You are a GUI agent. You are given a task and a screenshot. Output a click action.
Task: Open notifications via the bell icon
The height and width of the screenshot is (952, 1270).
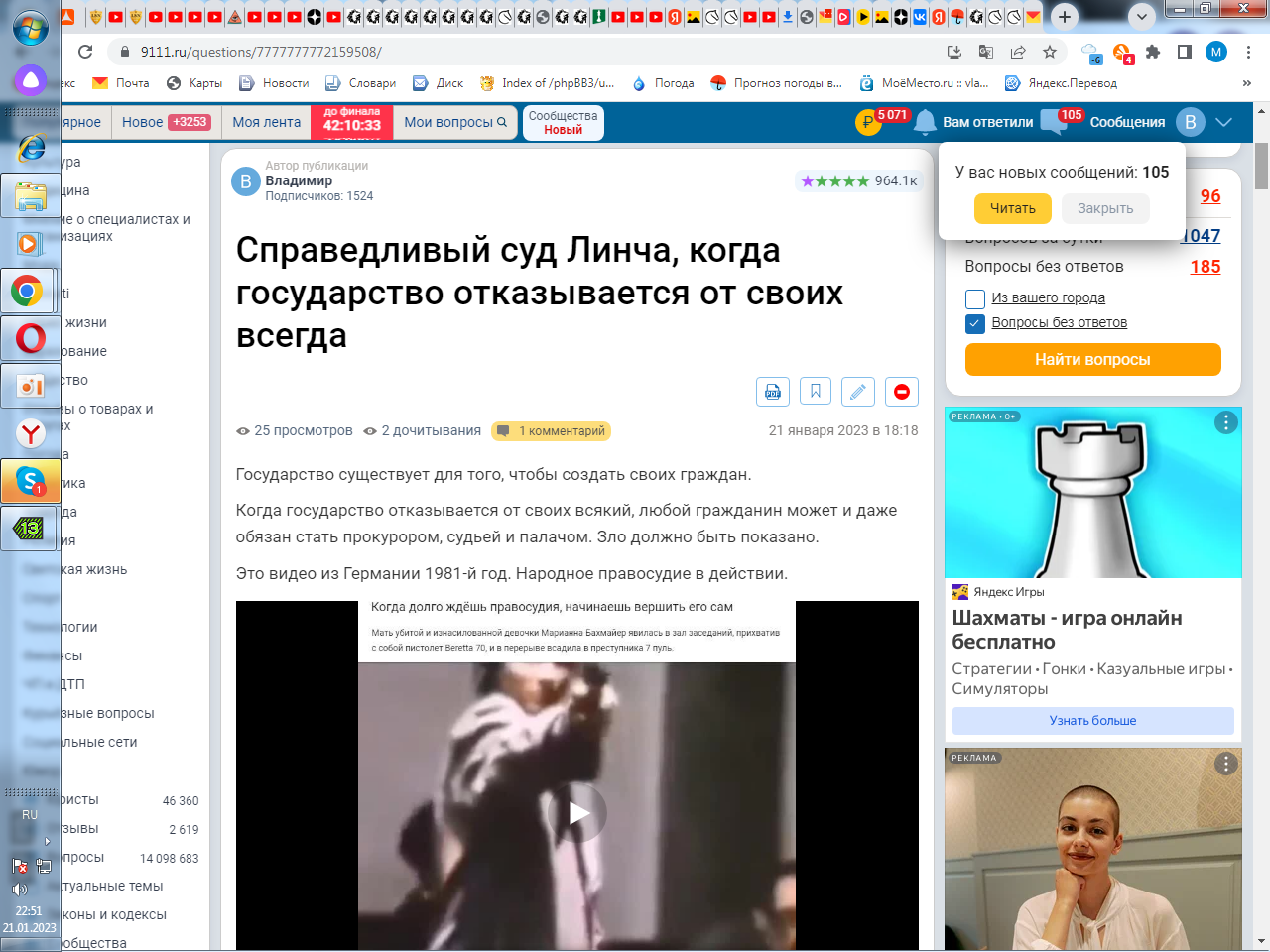[x=925, y=121]
